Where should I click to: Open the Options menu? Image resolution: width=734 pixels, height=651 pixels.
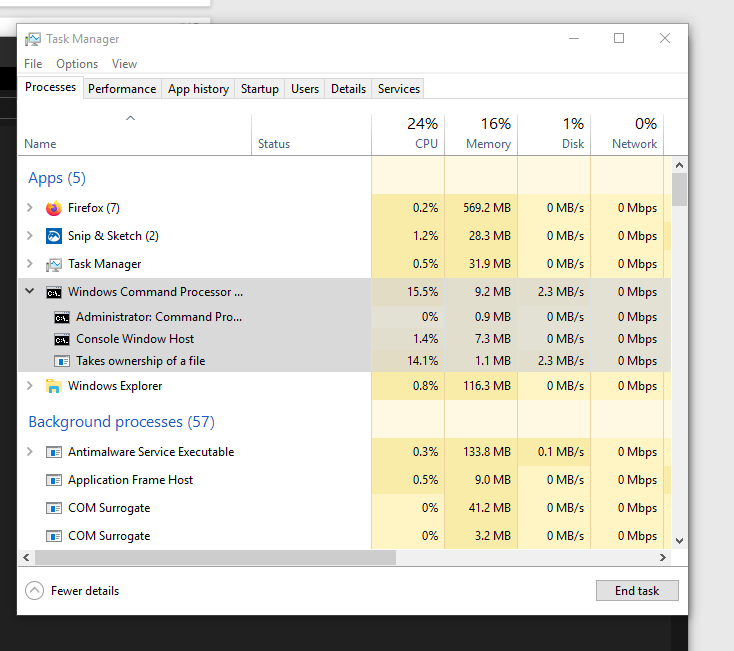[x=77, y=64]
